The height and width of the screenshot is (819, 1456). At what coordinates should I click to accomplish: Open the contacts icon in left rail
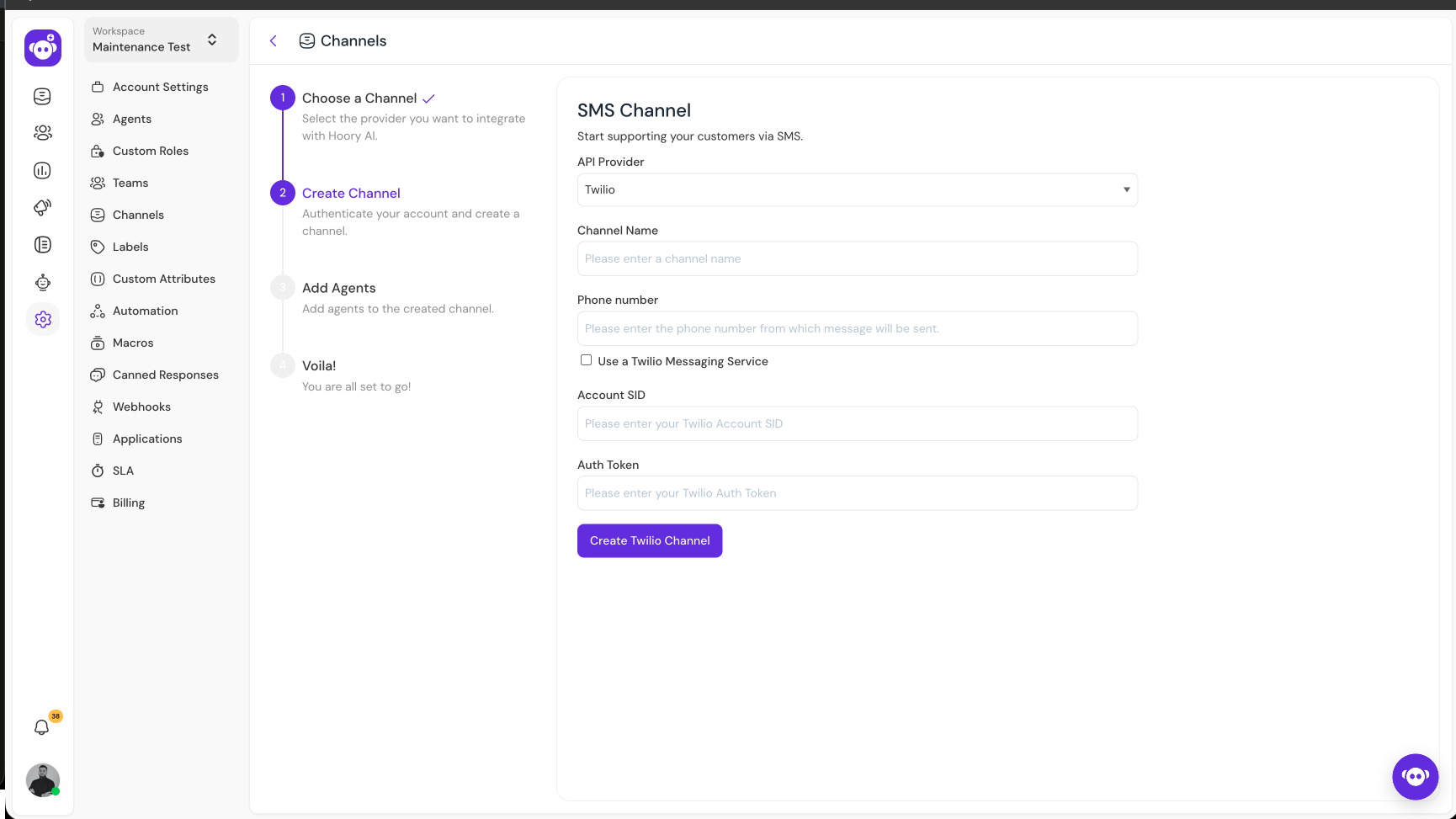tap(42, 133)
